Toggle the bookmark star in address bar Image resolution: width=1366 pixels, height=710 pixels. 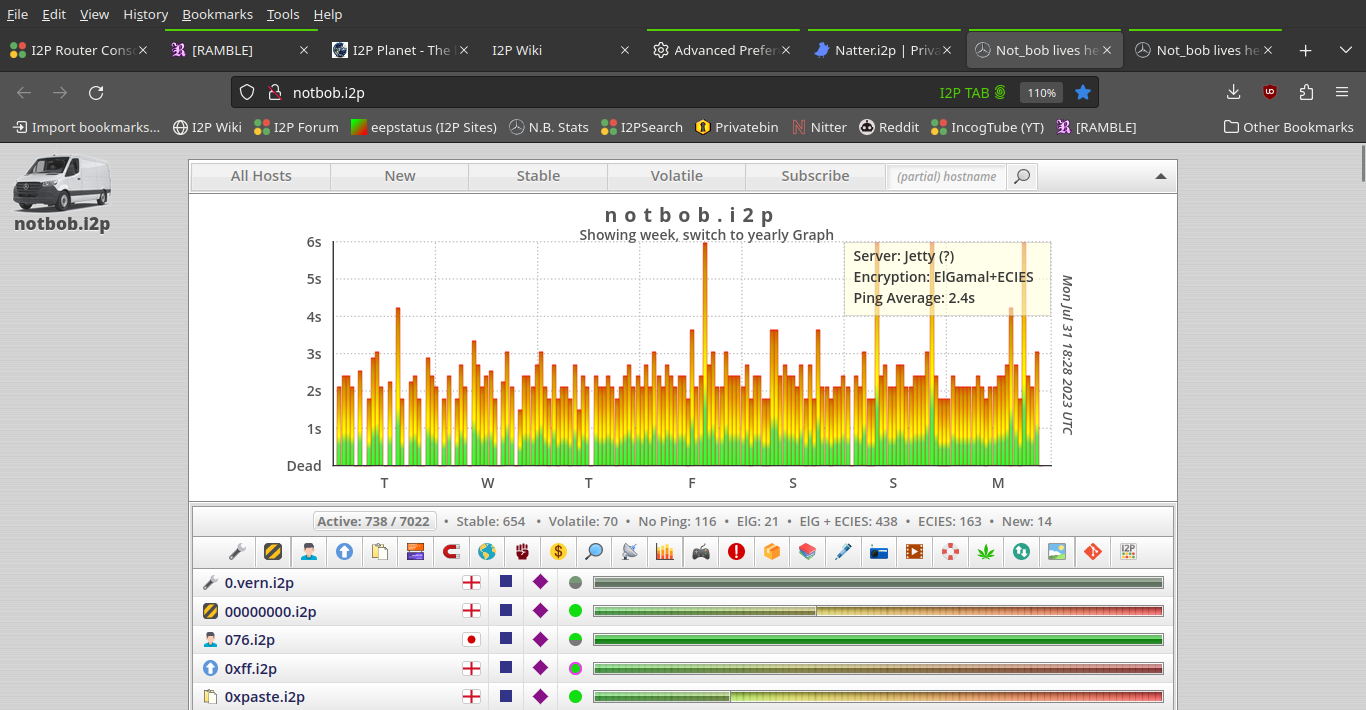(1082, 93)
